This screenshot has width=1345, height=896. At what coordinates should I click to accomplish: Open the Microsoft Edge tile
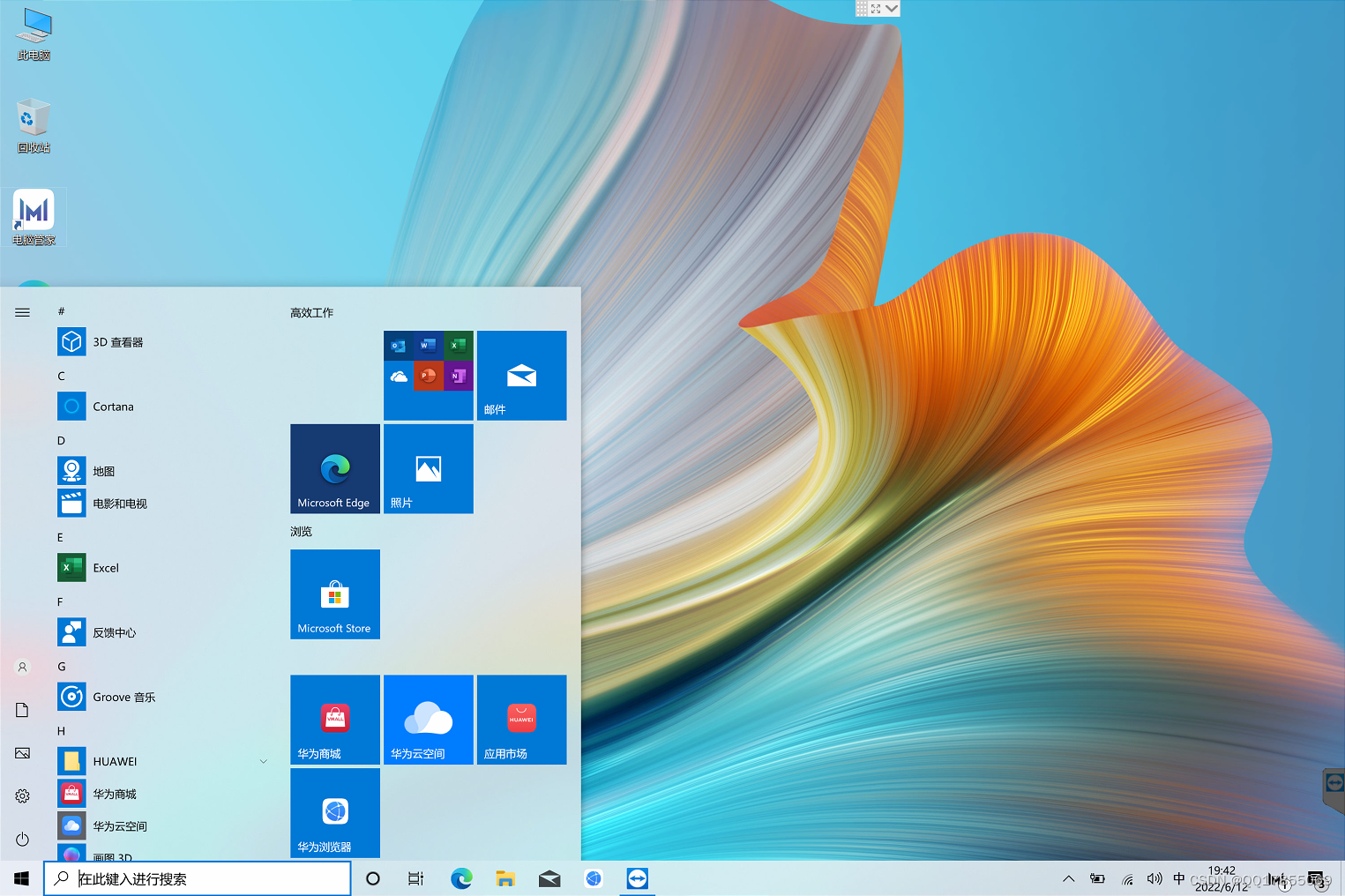pyautogui.click(x=335, y=469)
